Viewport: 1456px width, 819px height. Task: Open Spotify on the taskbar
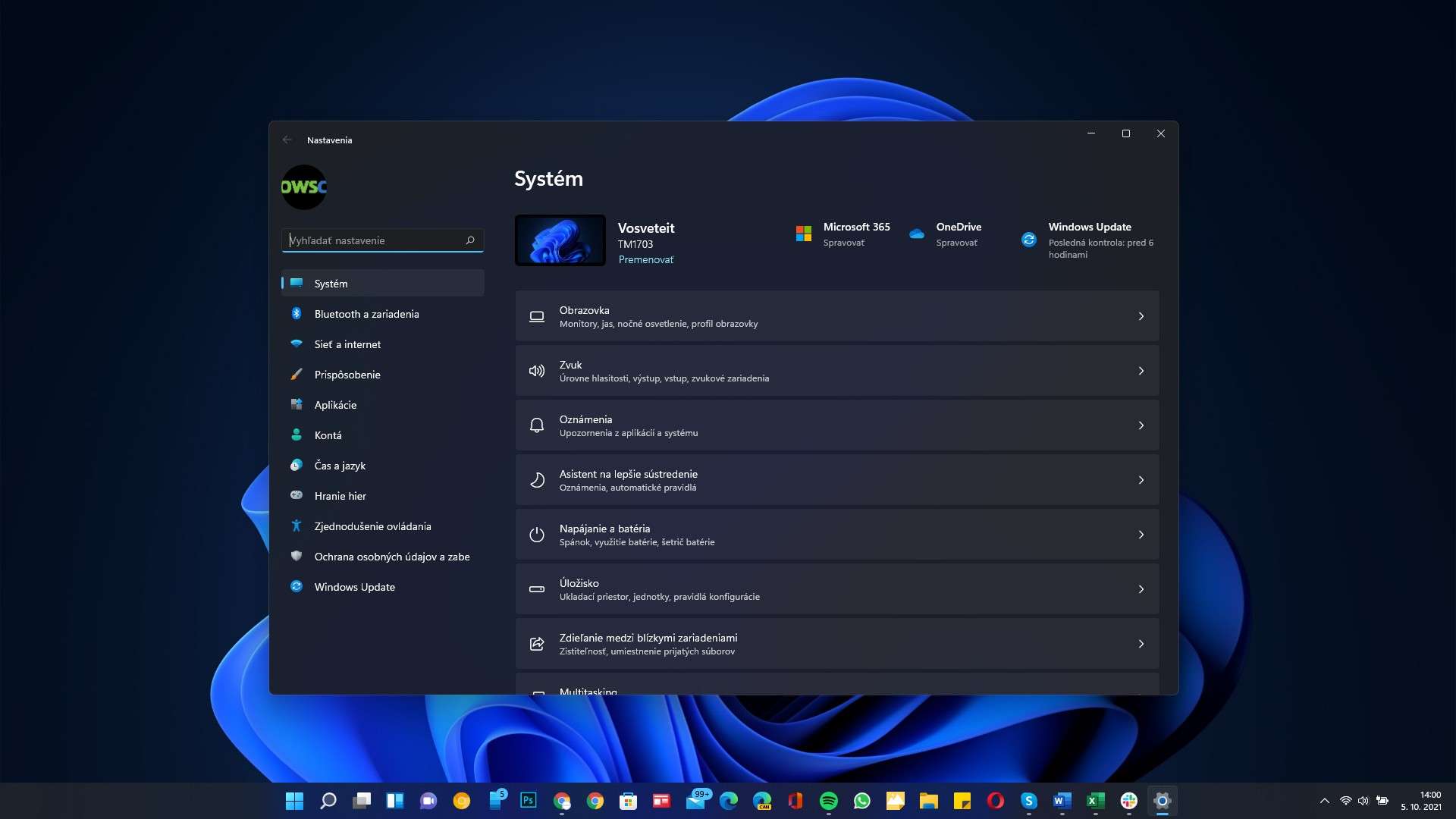[829, 801]
